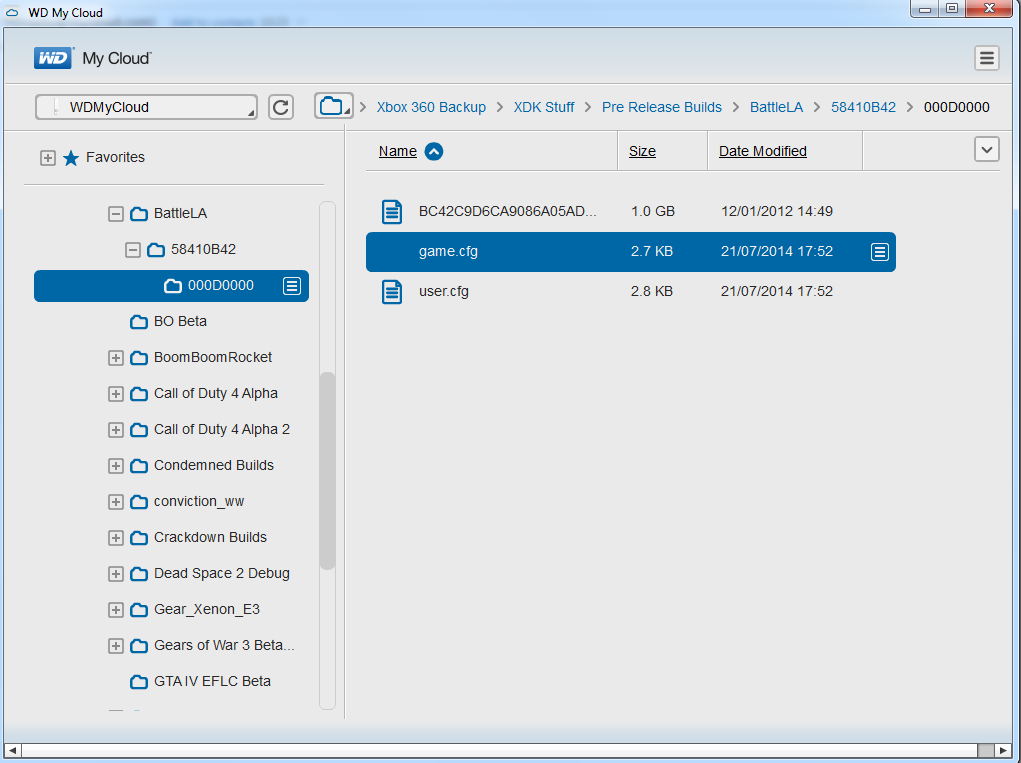Toggle the Name sort direction arrow
The height and width of the screenshot is (763, 1021).
pos(434,152)
